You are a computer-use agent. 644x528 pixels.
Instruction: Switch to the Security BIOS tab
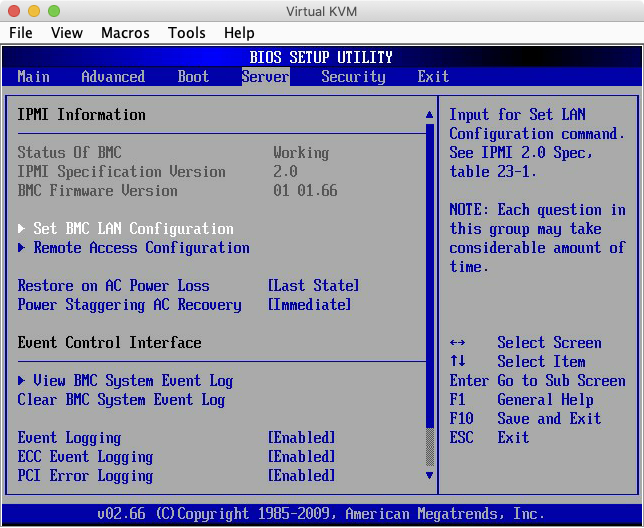(354, 77)
